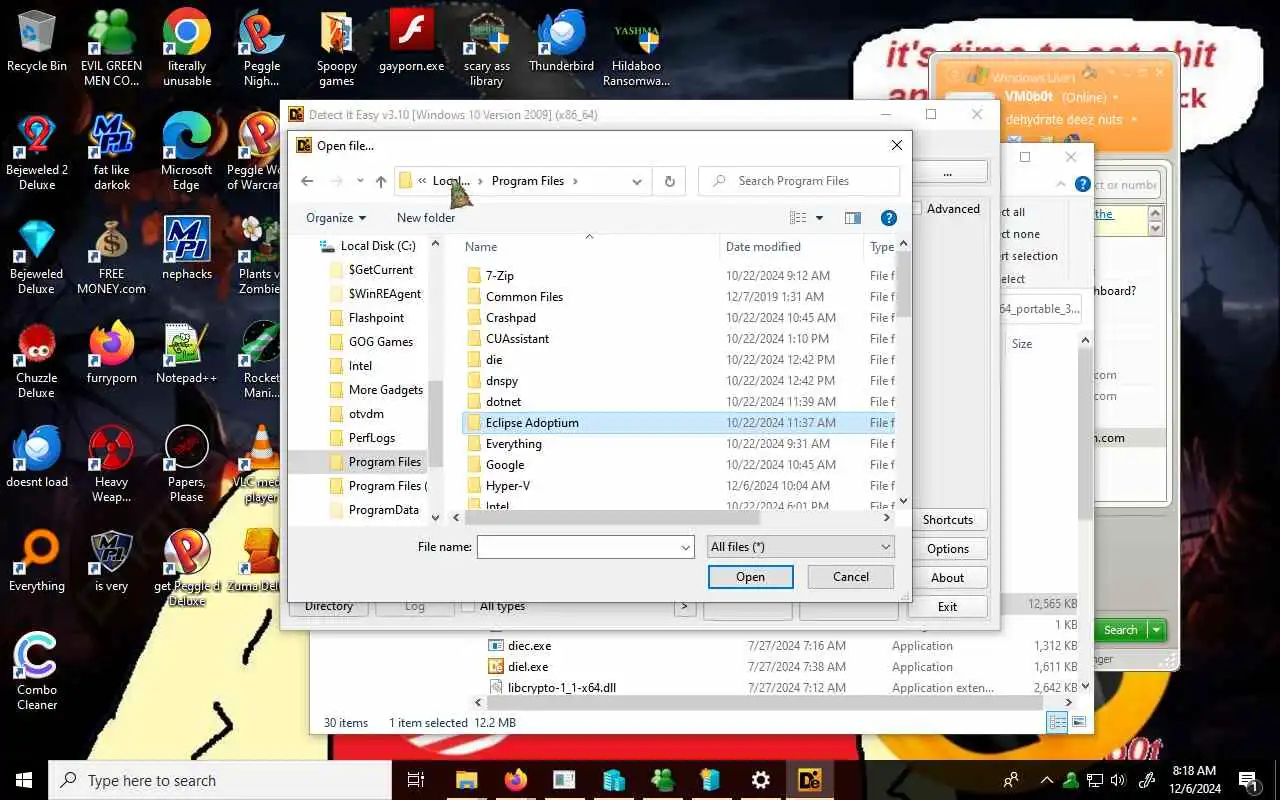Select the dnspy folder in the list
This screenshot has height=800, width=1280.
[678, 381]
